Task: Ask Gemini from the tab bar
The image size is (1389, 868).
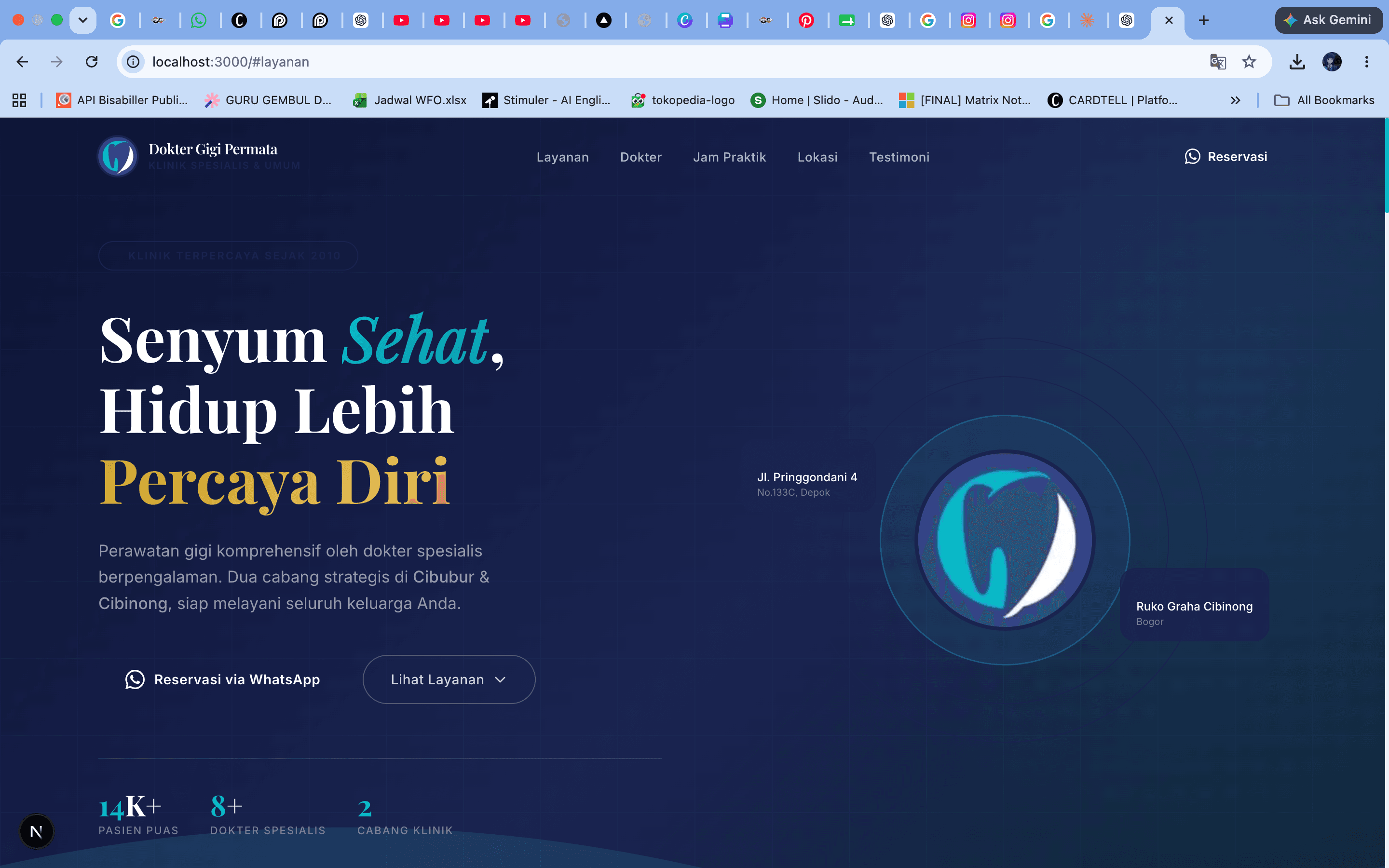Action: tap(1328, 20)
